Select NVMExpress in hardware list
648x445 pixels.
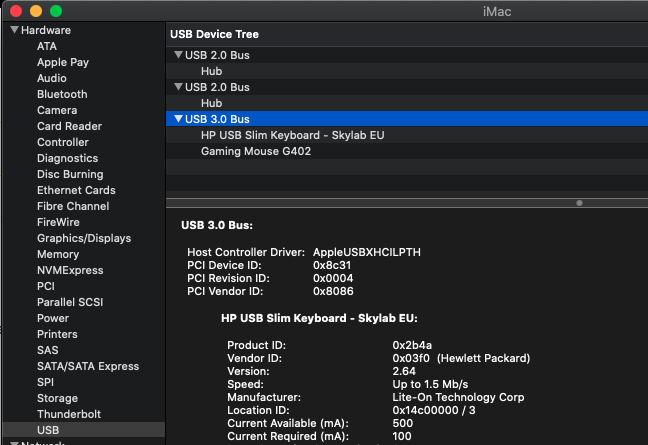(70, 270)
